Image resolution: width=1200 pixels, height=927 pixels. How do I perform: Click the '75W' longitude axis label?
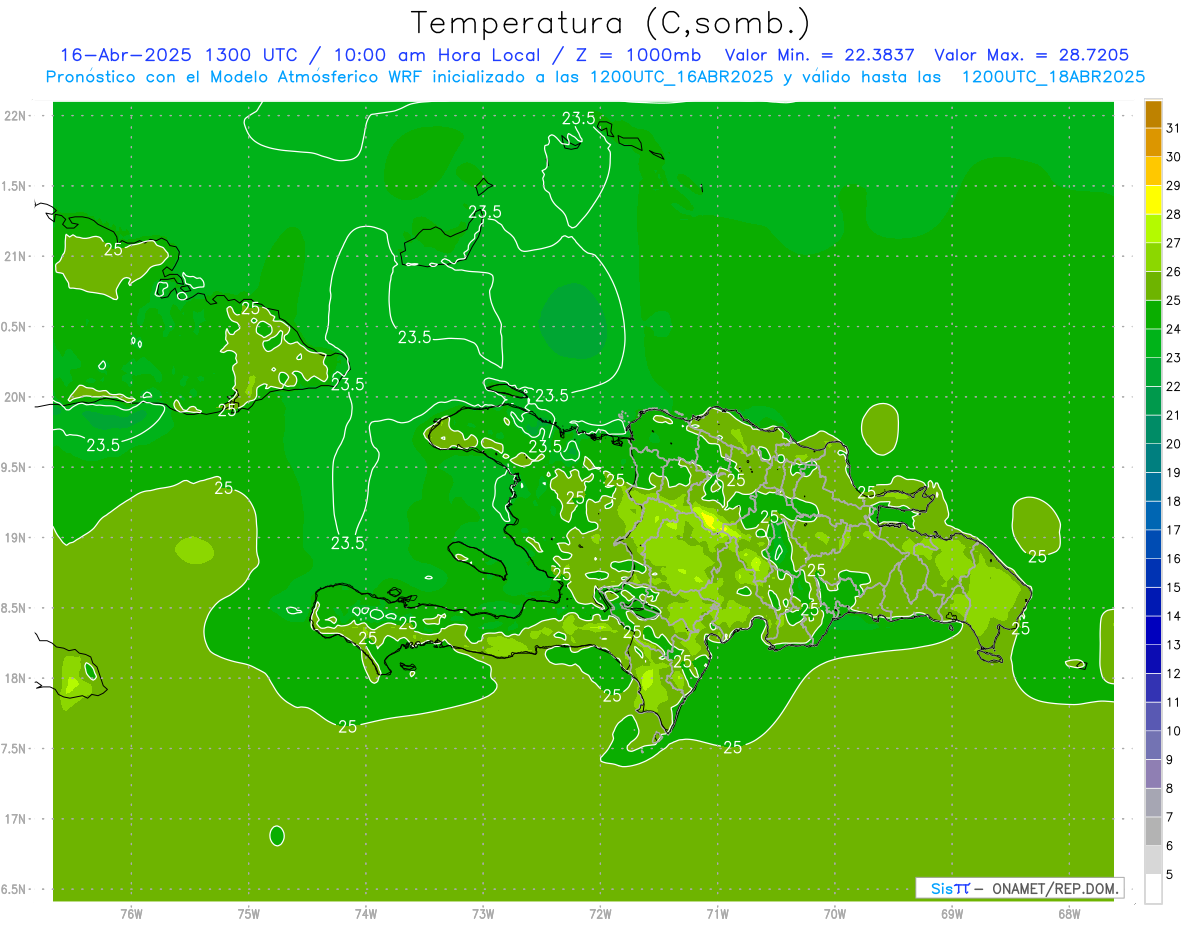click(x=248, y=914)
